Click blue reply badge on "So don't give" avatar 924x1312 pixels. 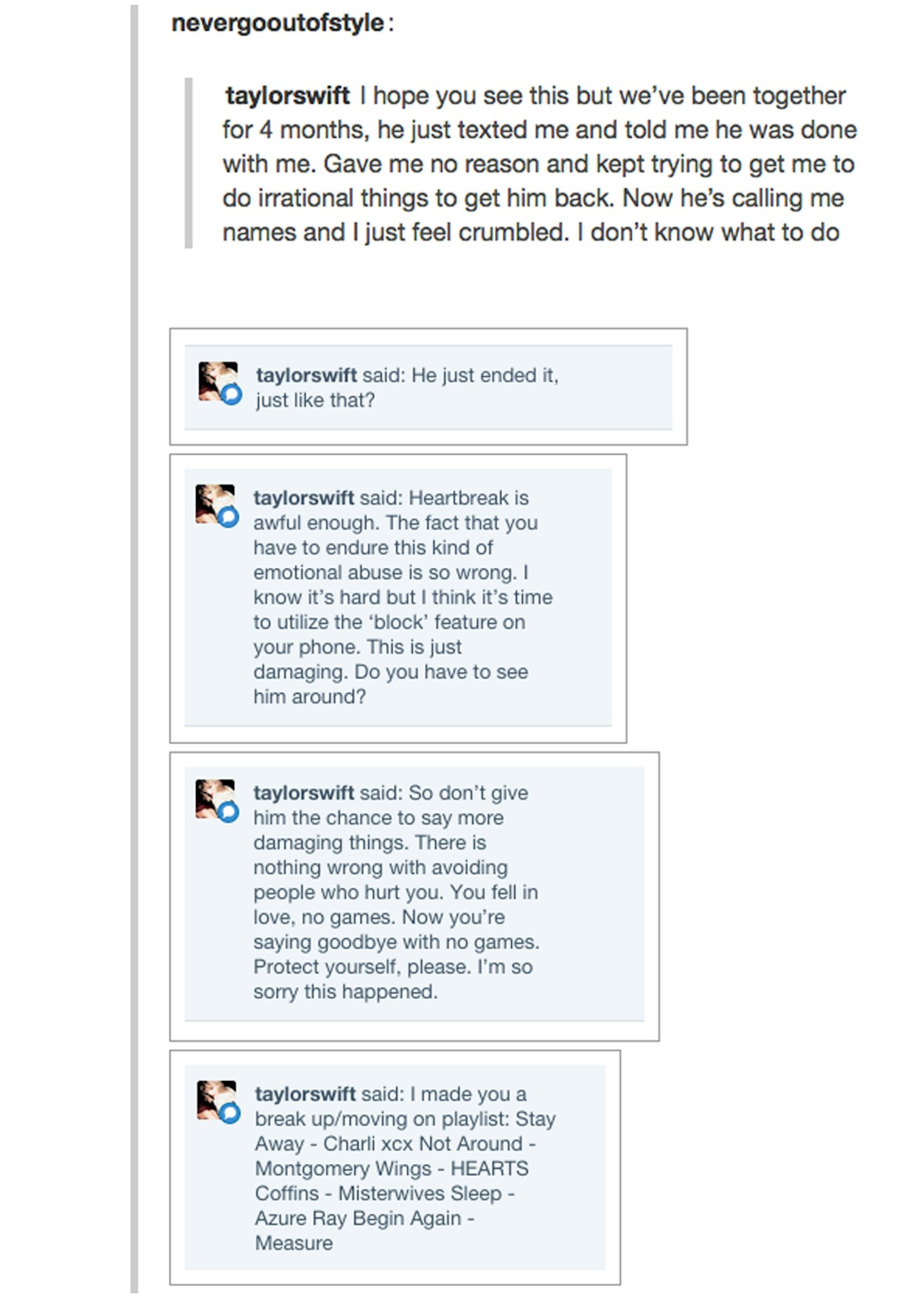tap(228, 812)
